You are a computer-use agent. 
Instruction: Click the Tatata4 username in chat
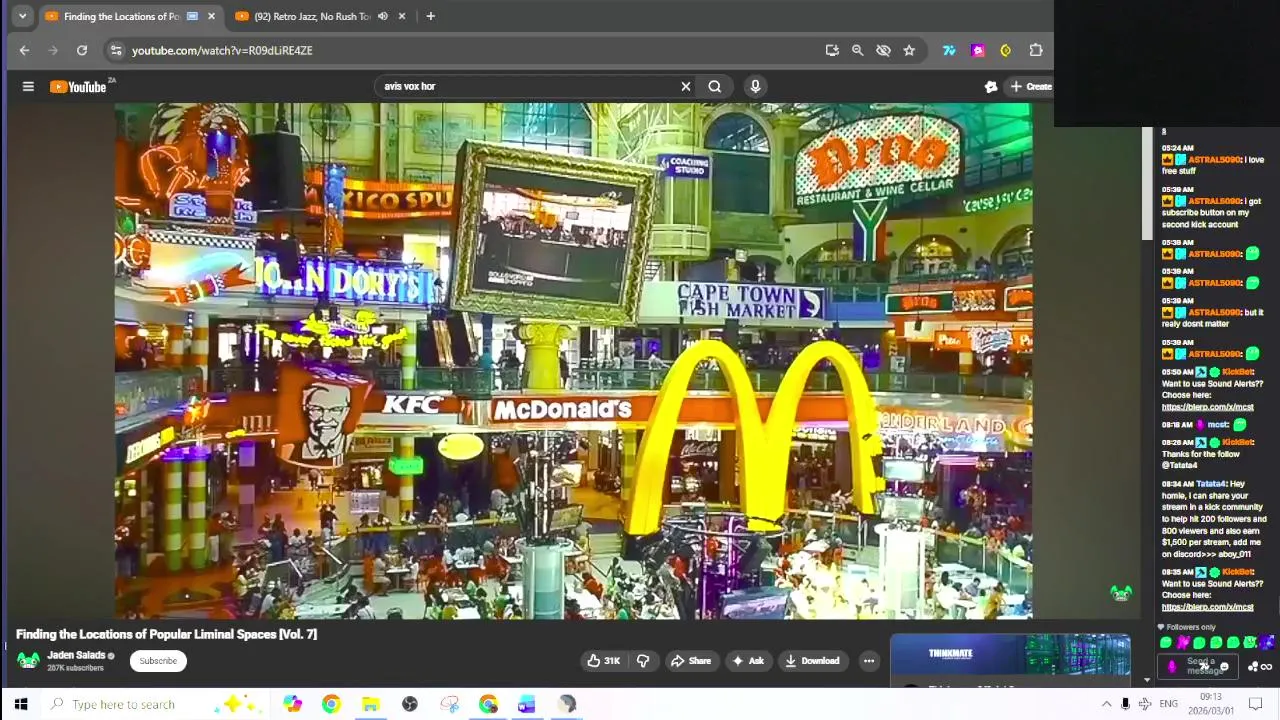pyautogui.click(x=1210, y=484)
